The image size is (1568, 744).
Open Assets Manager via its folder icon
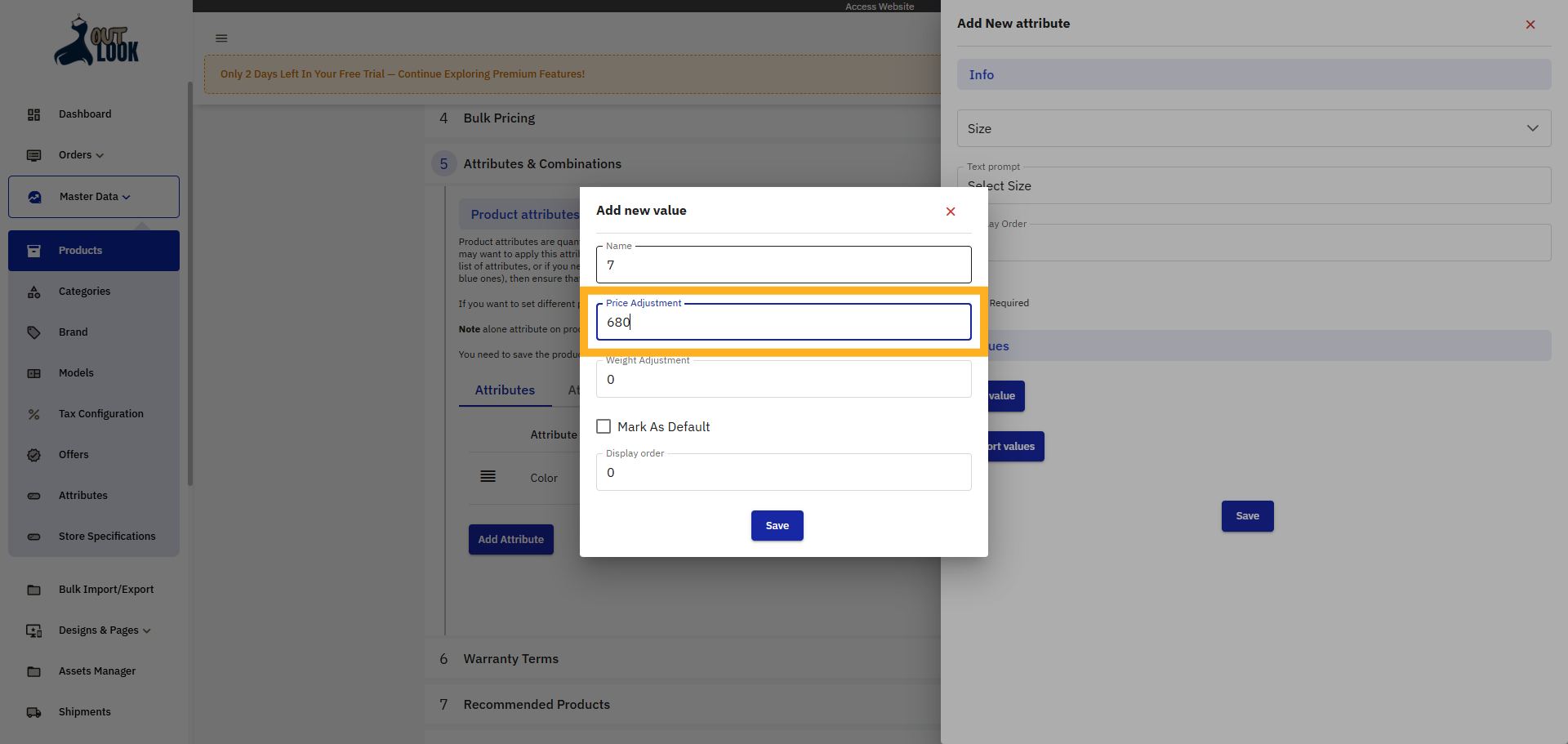pyautogui.click(x=33, y=671)
